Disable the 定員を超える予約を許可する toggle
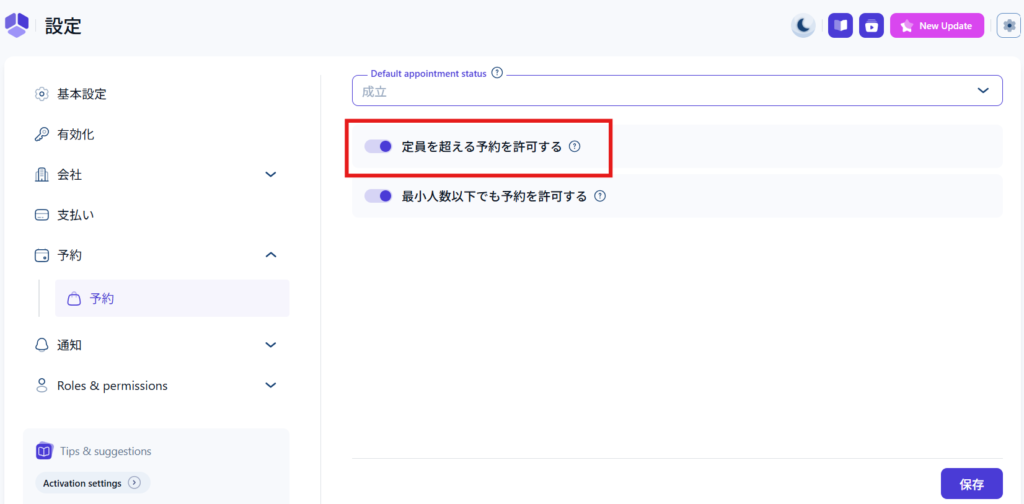1024x504 pixels. tap(378, 146)
